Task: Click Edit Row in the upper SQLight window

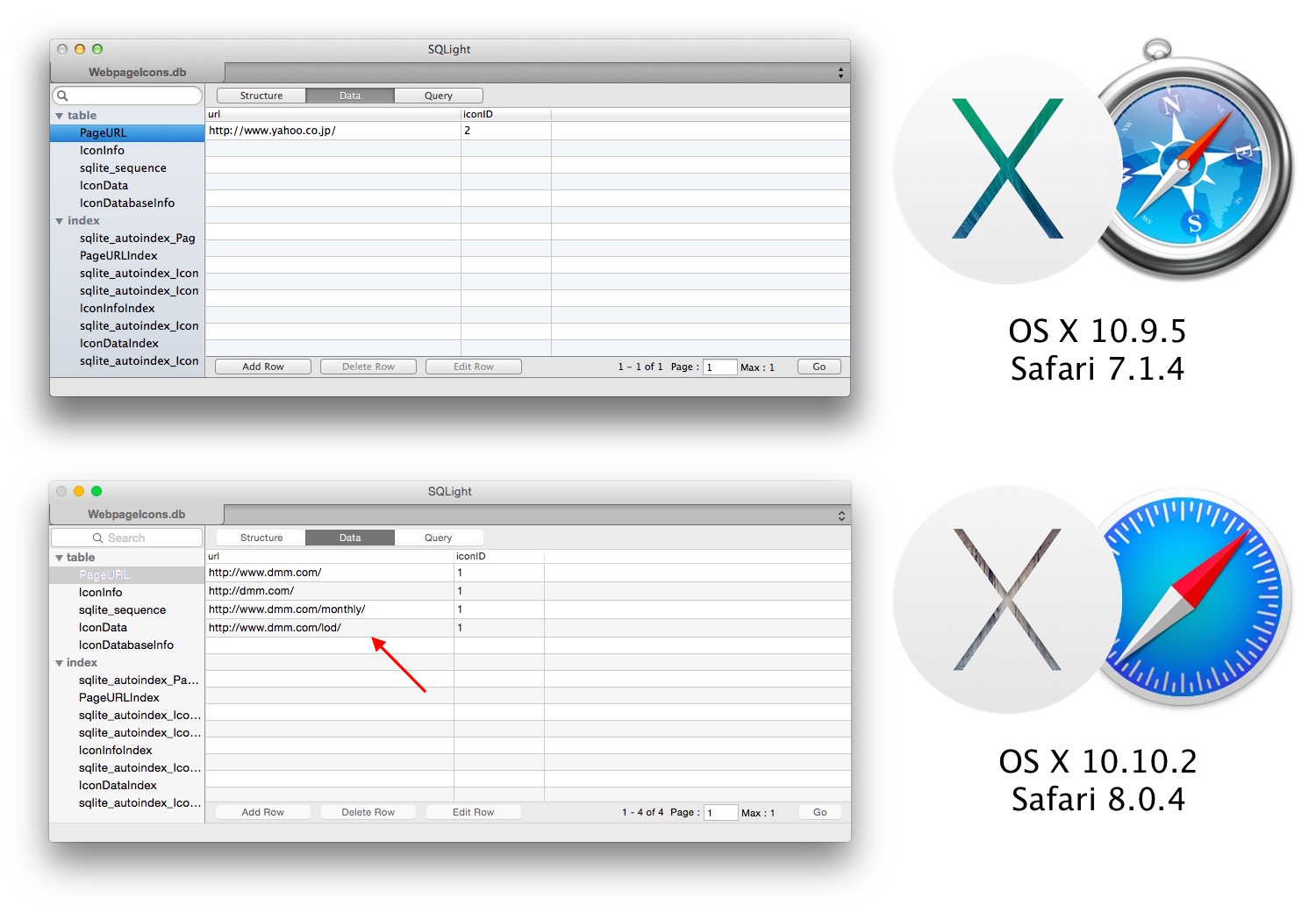Action: point(474,367)
